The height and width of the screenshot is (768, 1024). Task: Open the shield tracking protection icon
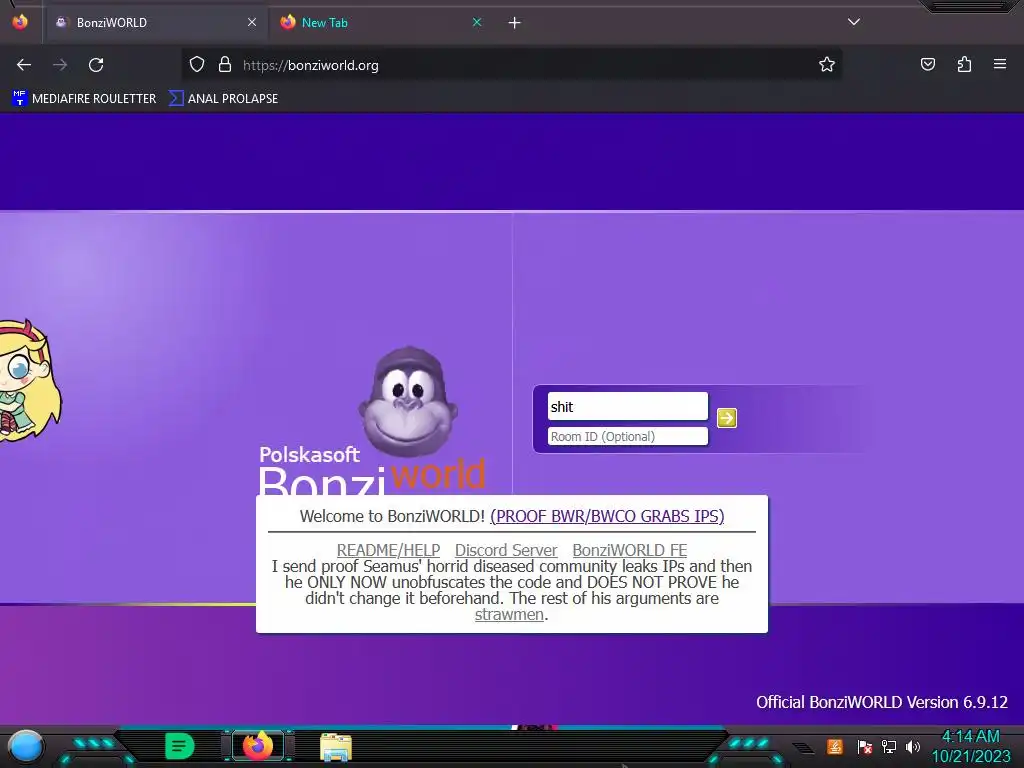(x=197, y=64)
